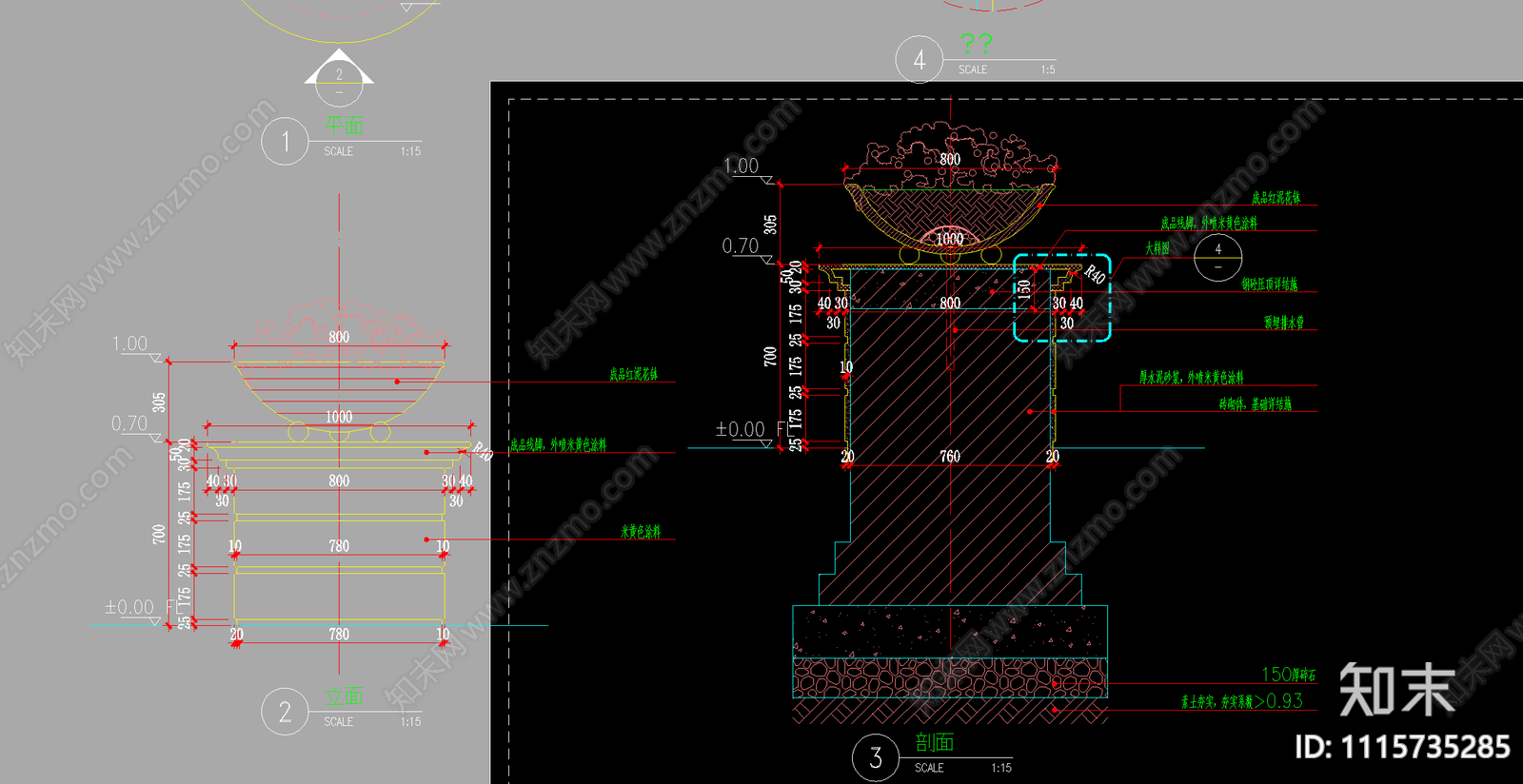Click the view number 1 bubble beside 平面
Viewport: 1523px width, 784px height.
pos(286,142)
